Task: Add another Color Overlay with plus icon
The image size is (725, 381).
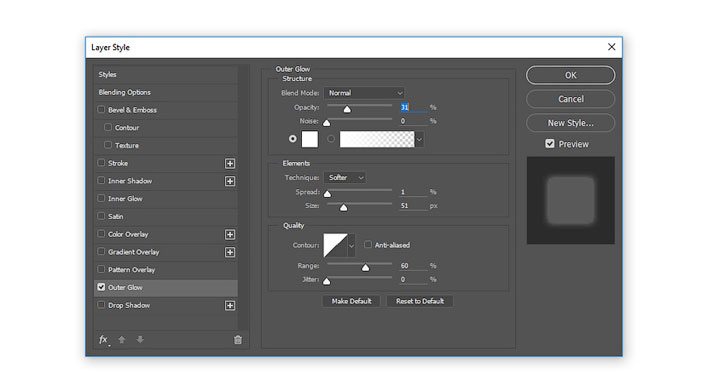Action: (x=230, y=234)
